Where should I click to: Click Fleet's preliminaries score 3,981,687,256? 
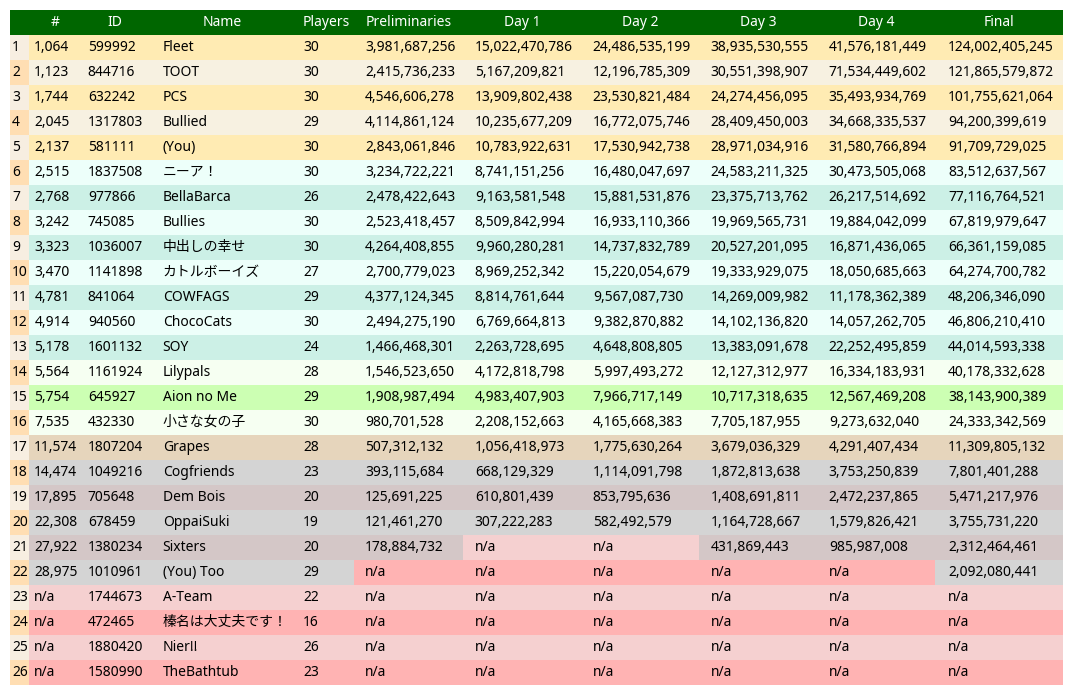pyautogui.click(x=410, y=46)
